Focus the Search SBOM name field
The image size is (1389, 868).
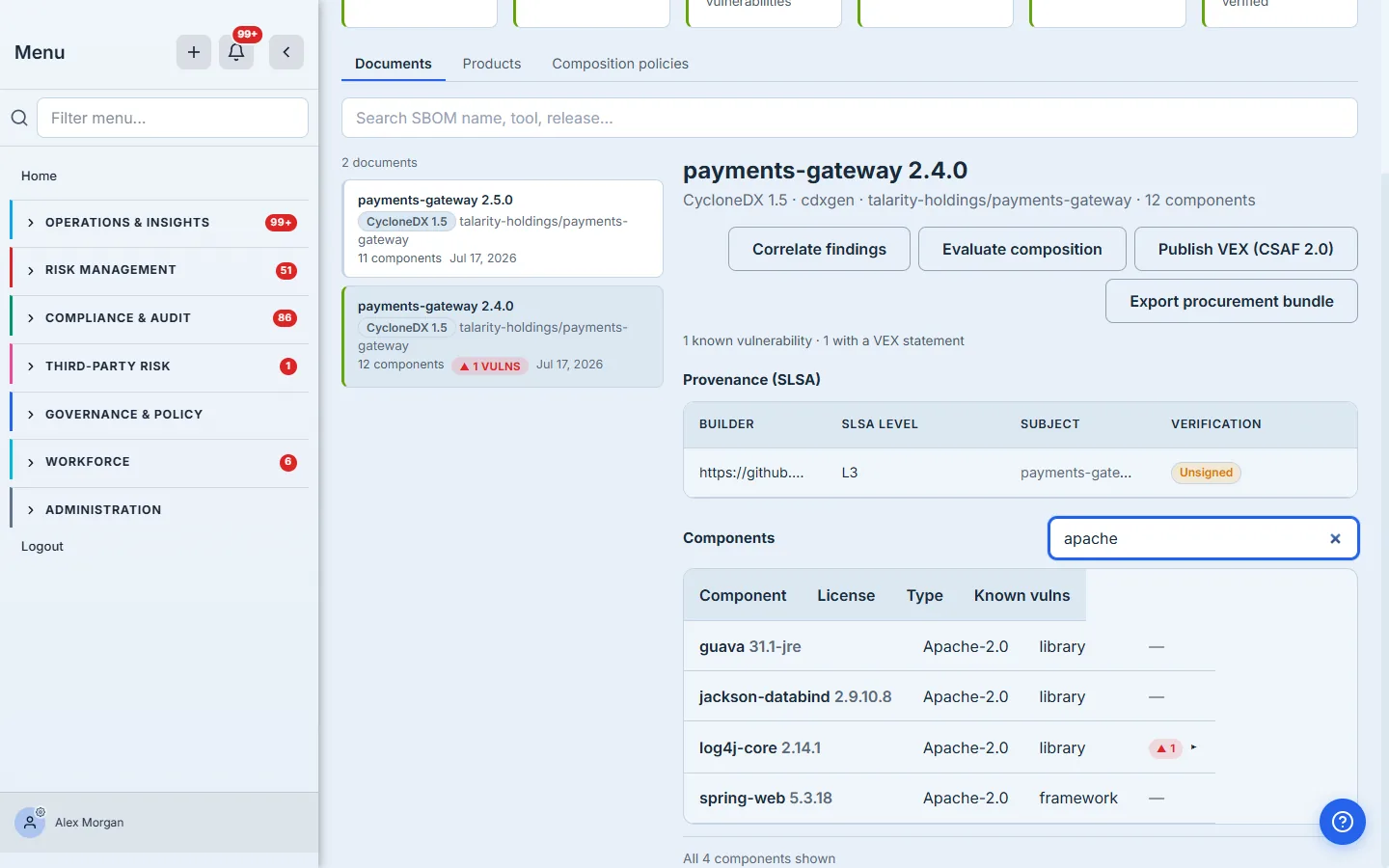click(849, 118)
